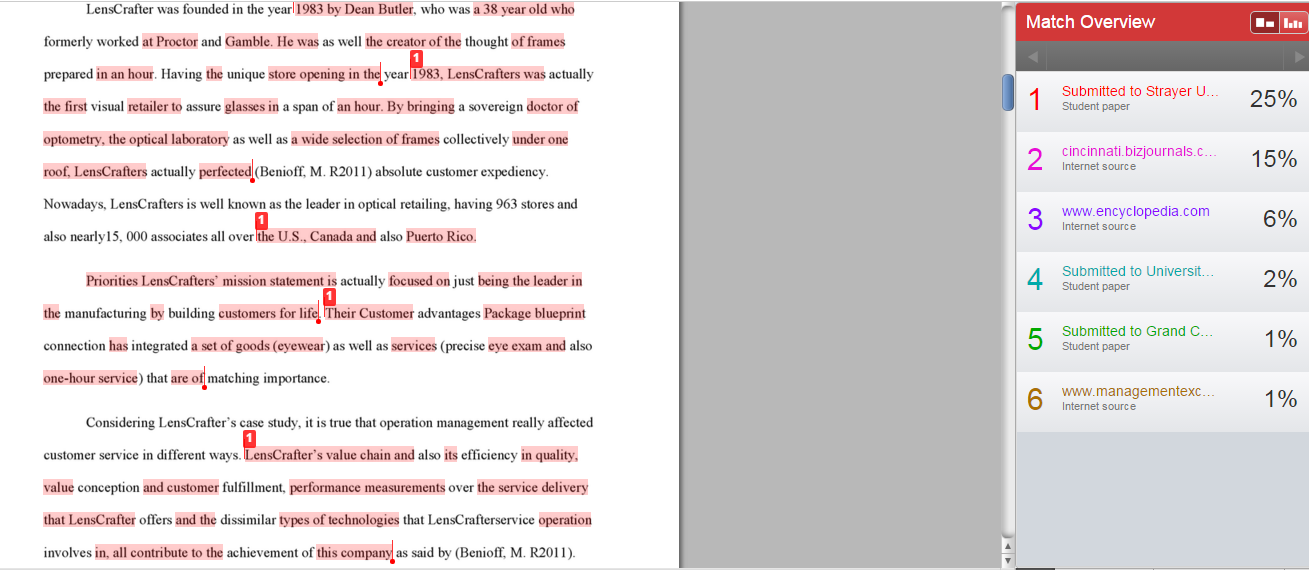Image resolution: width=1309 pixels, height=570 pixels.
Task: Click highlighted text 'types of technologies'
Action: pyautogui.click(x=339, y=520)
